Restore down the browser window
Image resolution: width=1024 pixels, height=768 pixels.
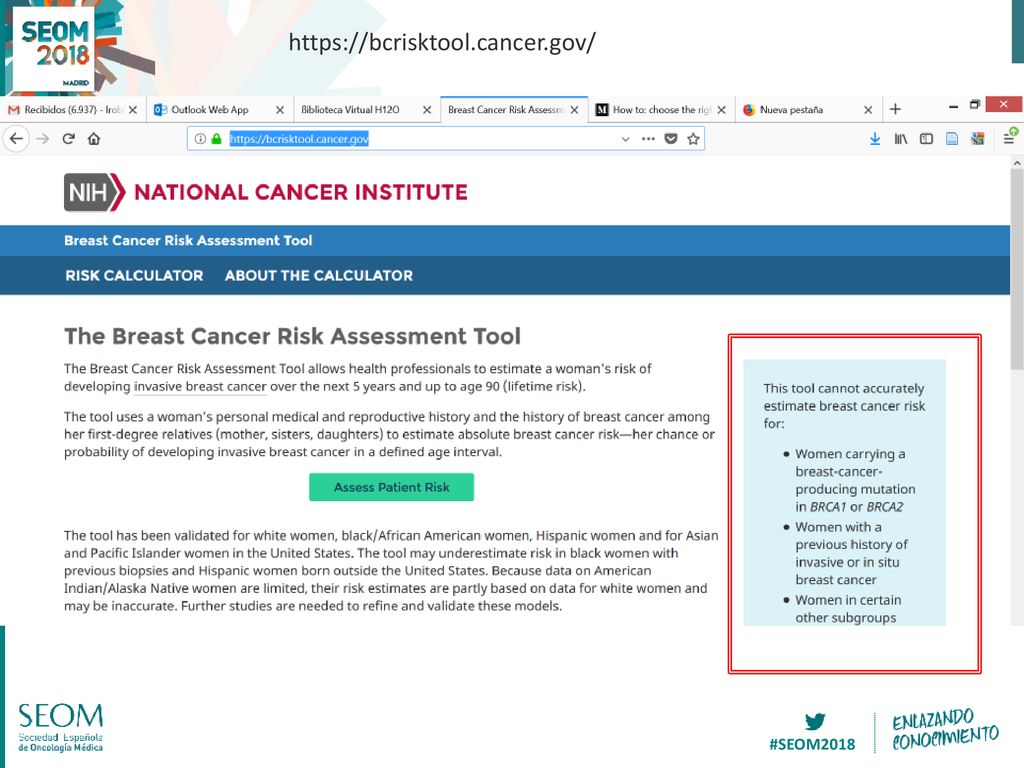pos(975,104)
